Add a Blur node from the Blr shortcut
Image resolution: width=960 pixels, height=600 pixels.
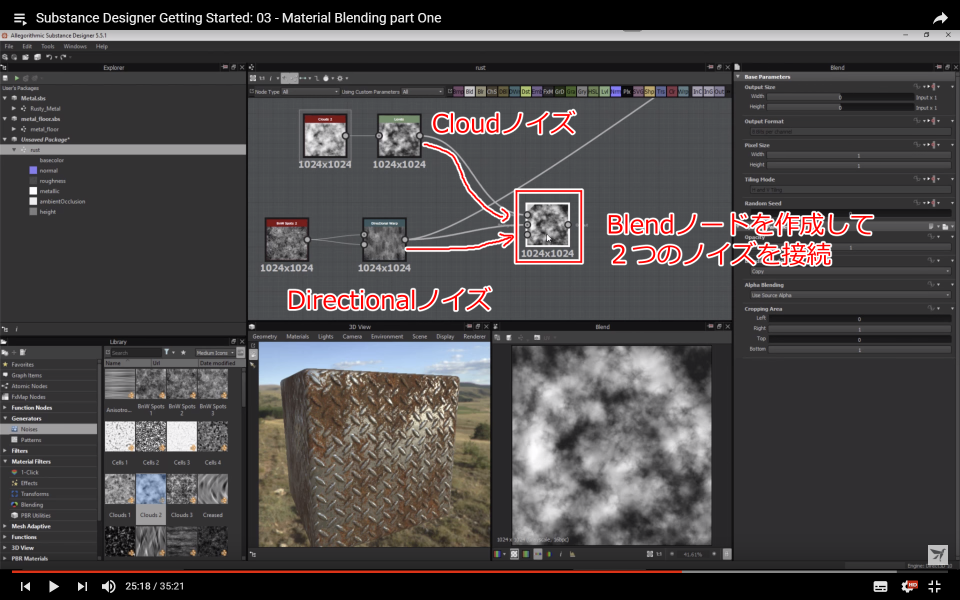tap(481, 92)
